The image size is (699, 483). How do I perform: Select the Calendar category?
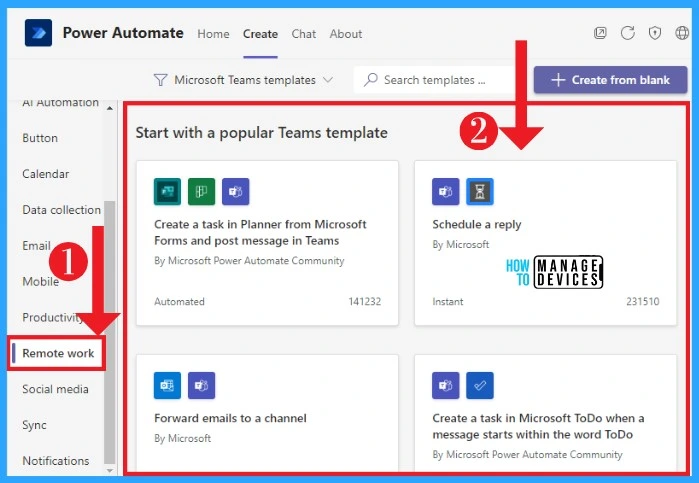pyautogui.click(x=46, y=174)
